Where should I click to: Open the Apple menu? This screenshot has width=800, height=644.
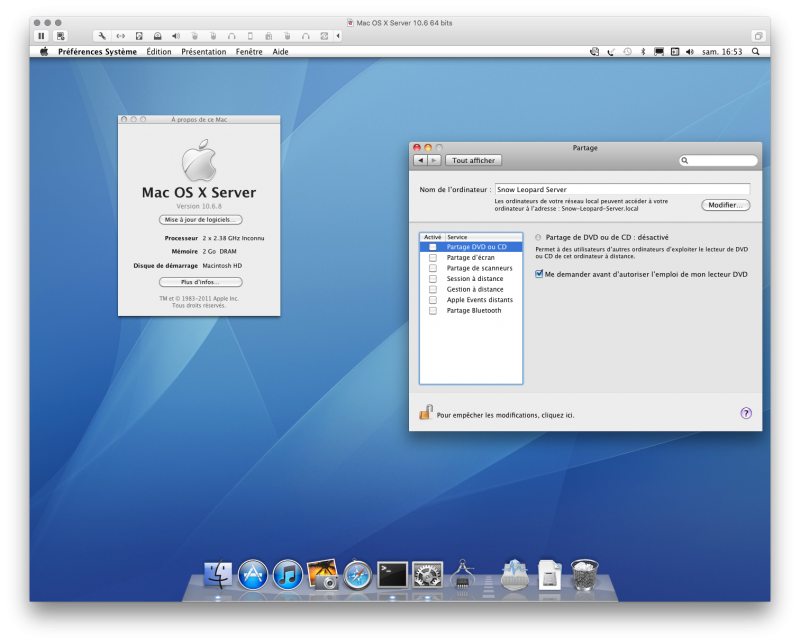coord(44,52)
